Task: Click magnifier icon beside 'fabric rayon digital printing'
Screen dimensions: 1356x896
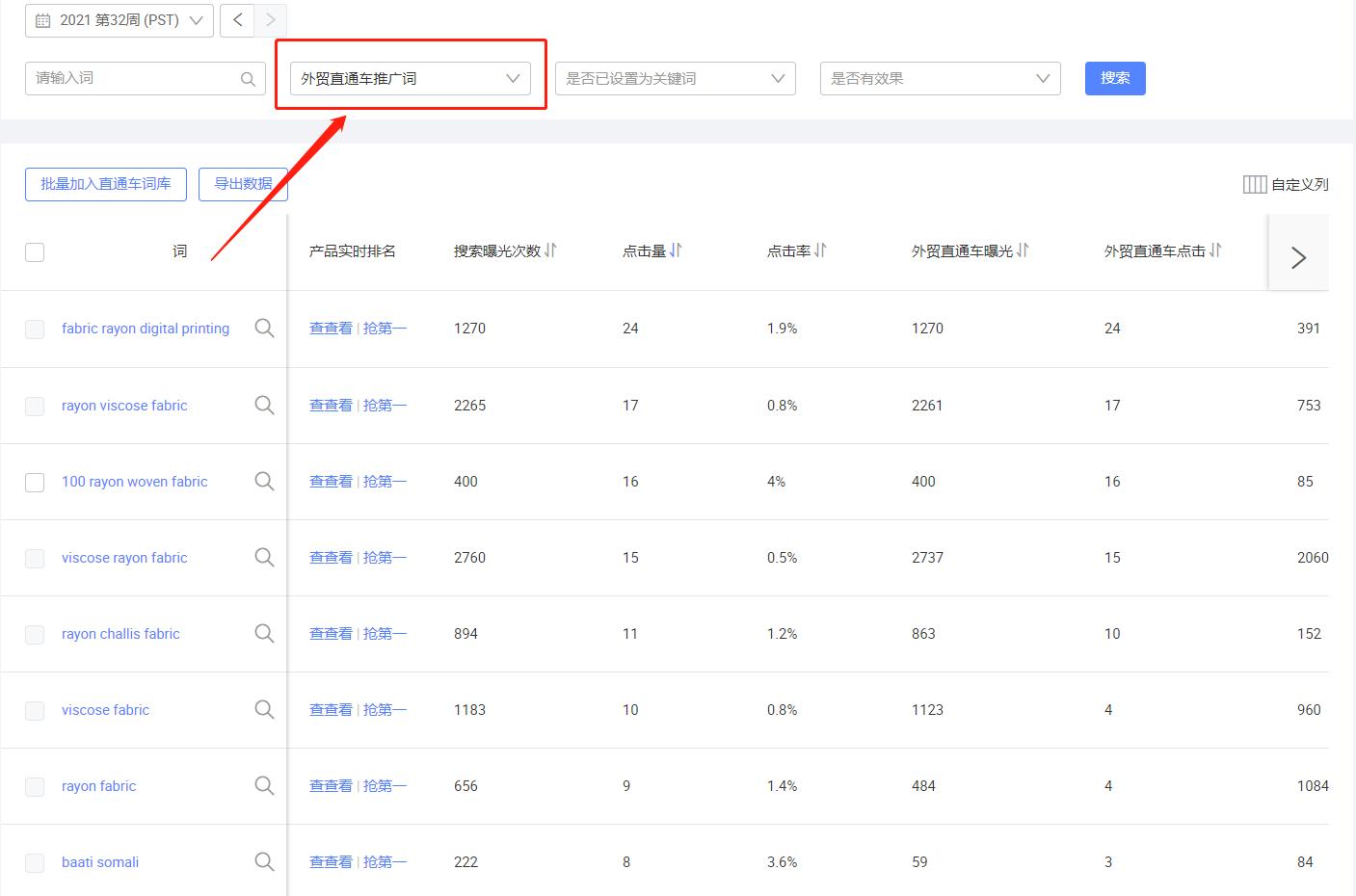Action: pos(264,329)
